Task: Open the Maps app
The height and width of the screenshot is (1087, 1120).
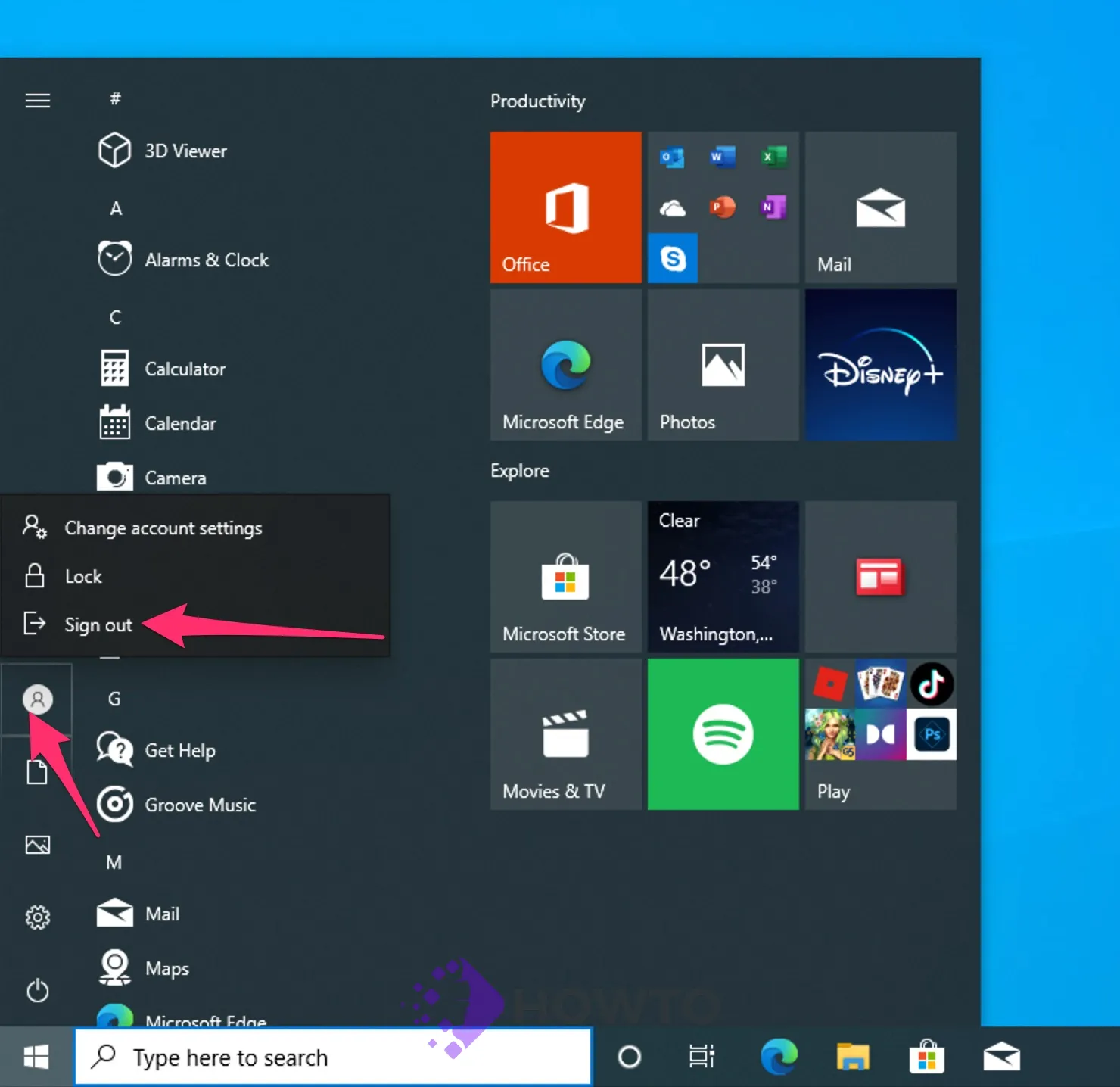Action: pyautogui.click(x=144, y=968)
